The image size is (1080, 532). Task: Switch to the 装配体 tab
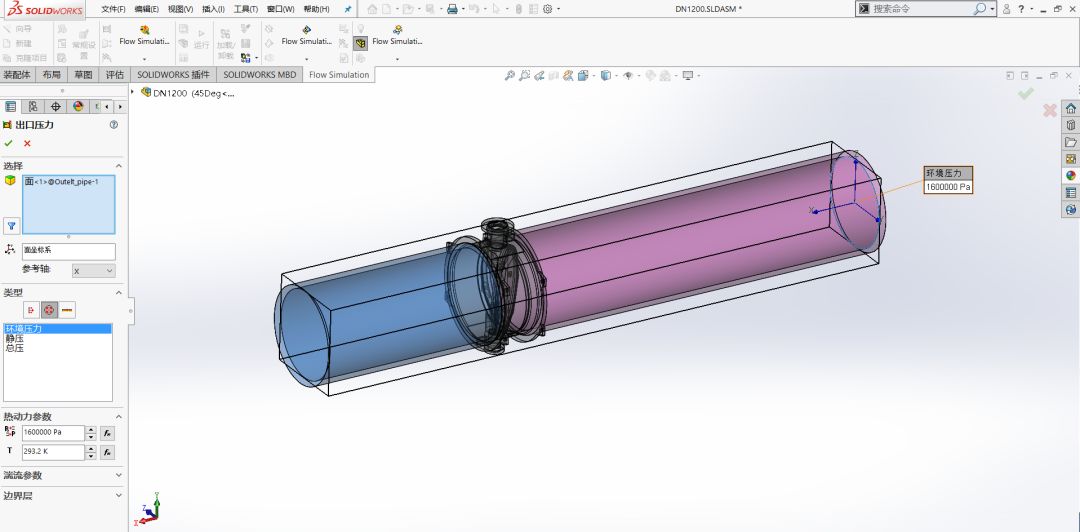coord(17,74)
